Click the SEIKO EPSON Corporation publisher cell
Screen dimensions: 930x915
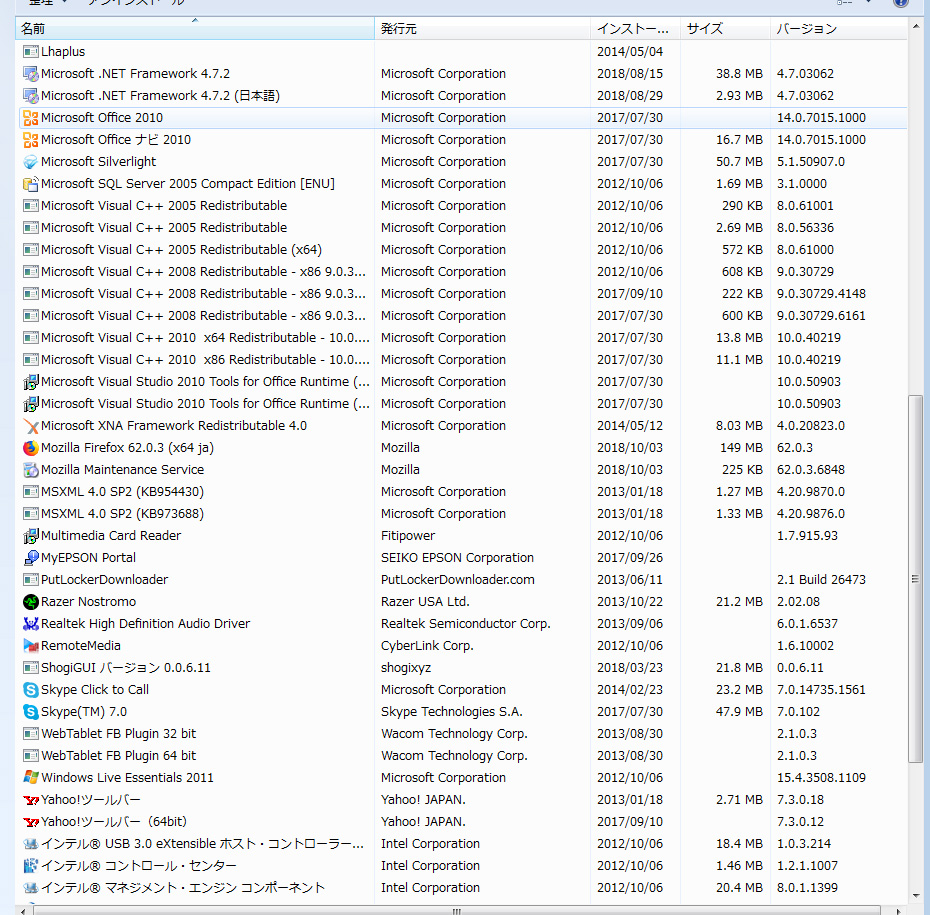click(x=457, y=557)
